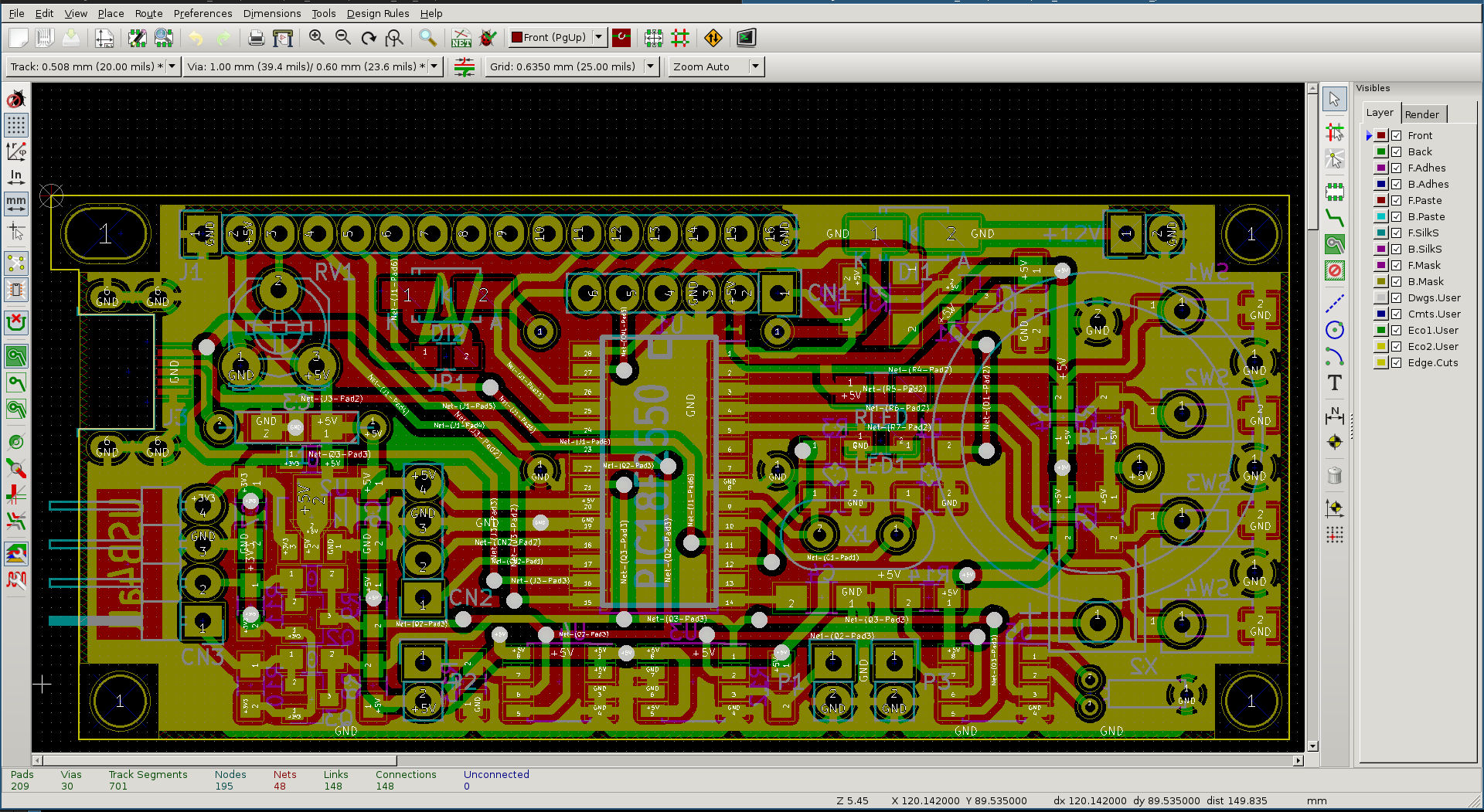Viewport: 1484px width, 812px height.
Task: Run the design rules check ladybug icon
Action: tap(488, 38)
